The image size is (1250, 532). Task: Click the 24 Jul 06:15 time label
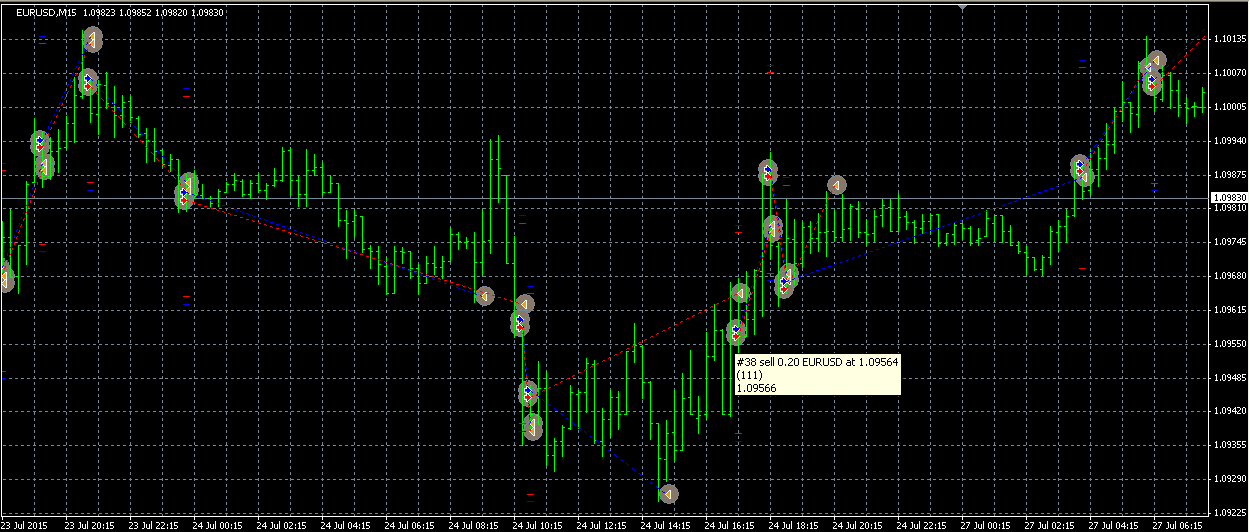[x=410, y=525]
